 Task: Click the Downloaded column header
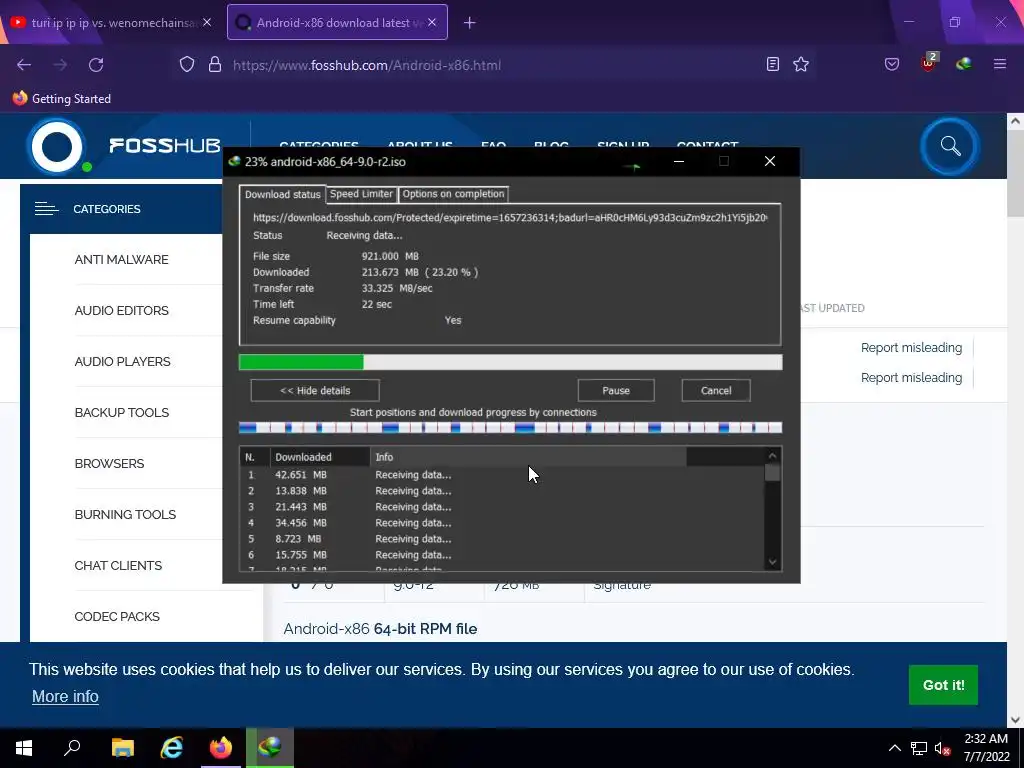[320, 457]
